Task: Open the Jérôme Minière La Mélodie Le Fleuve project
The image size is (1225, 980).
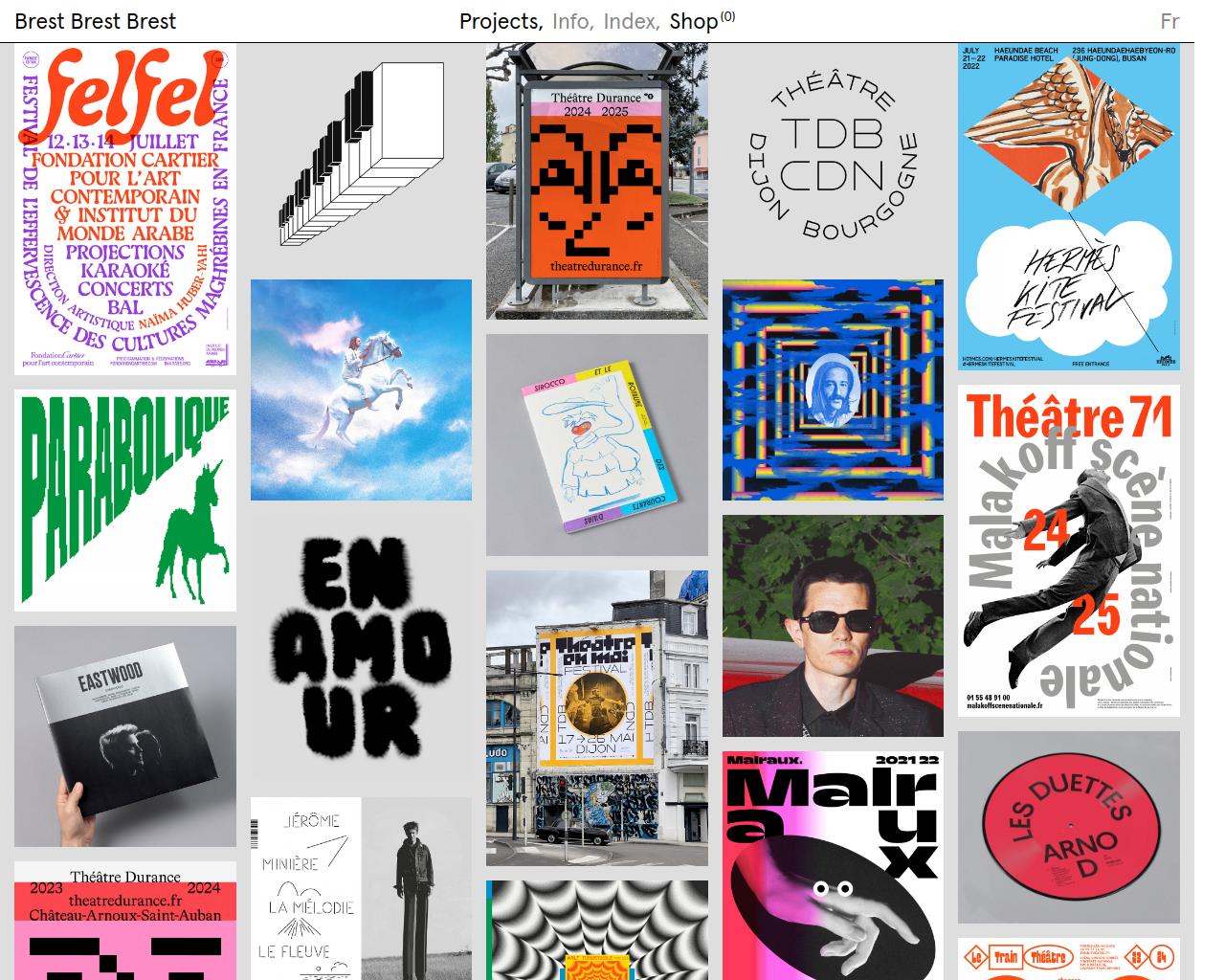Action: click(x=361, y=888)
